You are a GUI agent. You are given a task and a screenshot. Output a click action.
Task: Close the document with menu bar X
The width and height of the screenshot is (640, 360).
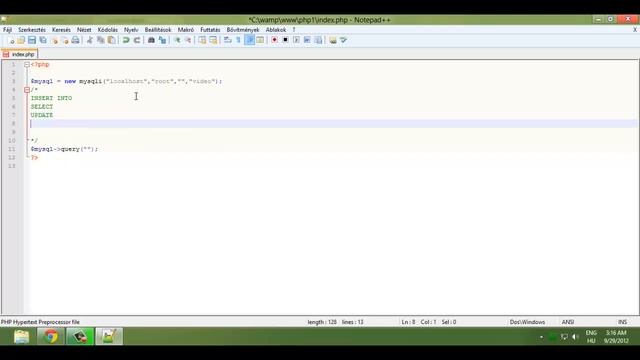pyautogui.click(x=635, y=30)
